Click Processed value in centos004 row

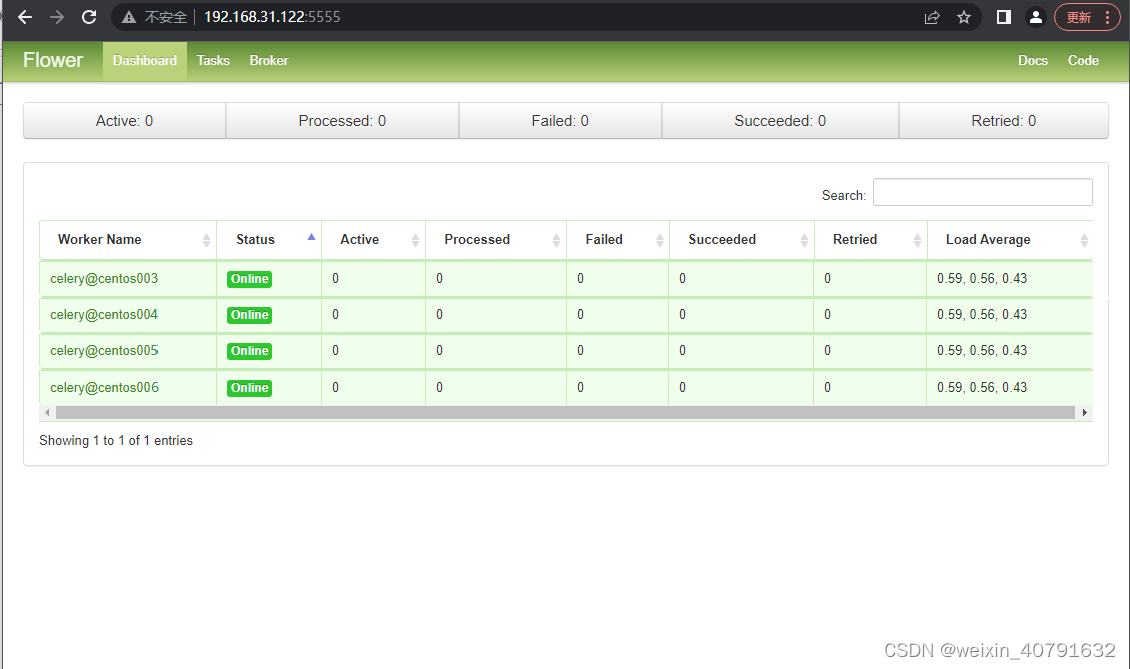click(x=440, y=315)
